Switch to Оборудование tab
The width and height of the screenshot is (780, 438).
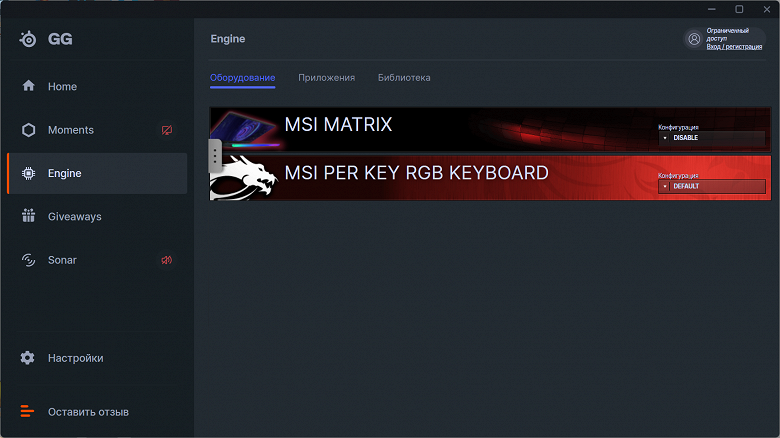(x=242, y=78)
